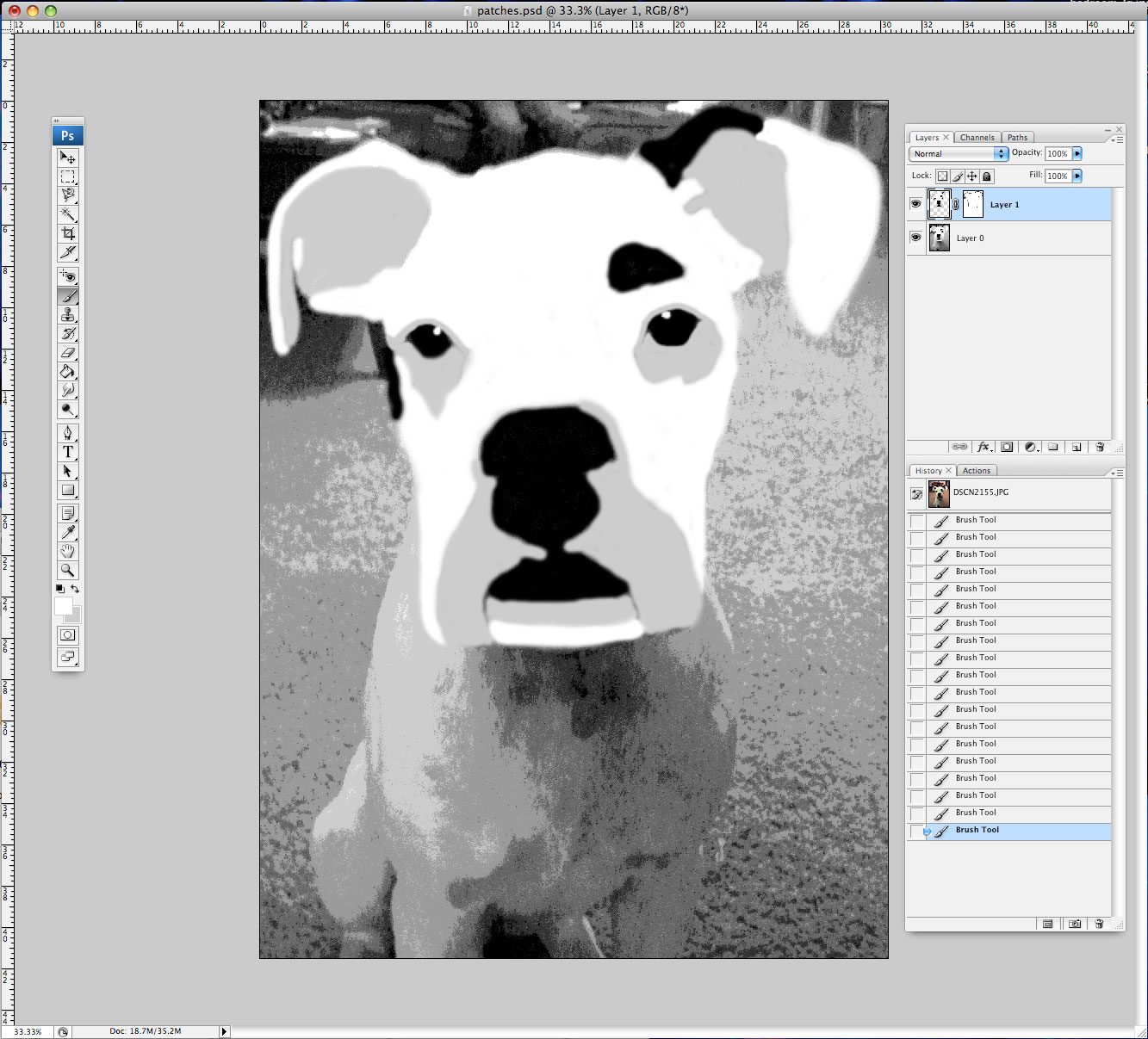Viewport: 1148px width, 1039px height.
Task: Open the Opacity slider arrow
Action: (1077, 153)
